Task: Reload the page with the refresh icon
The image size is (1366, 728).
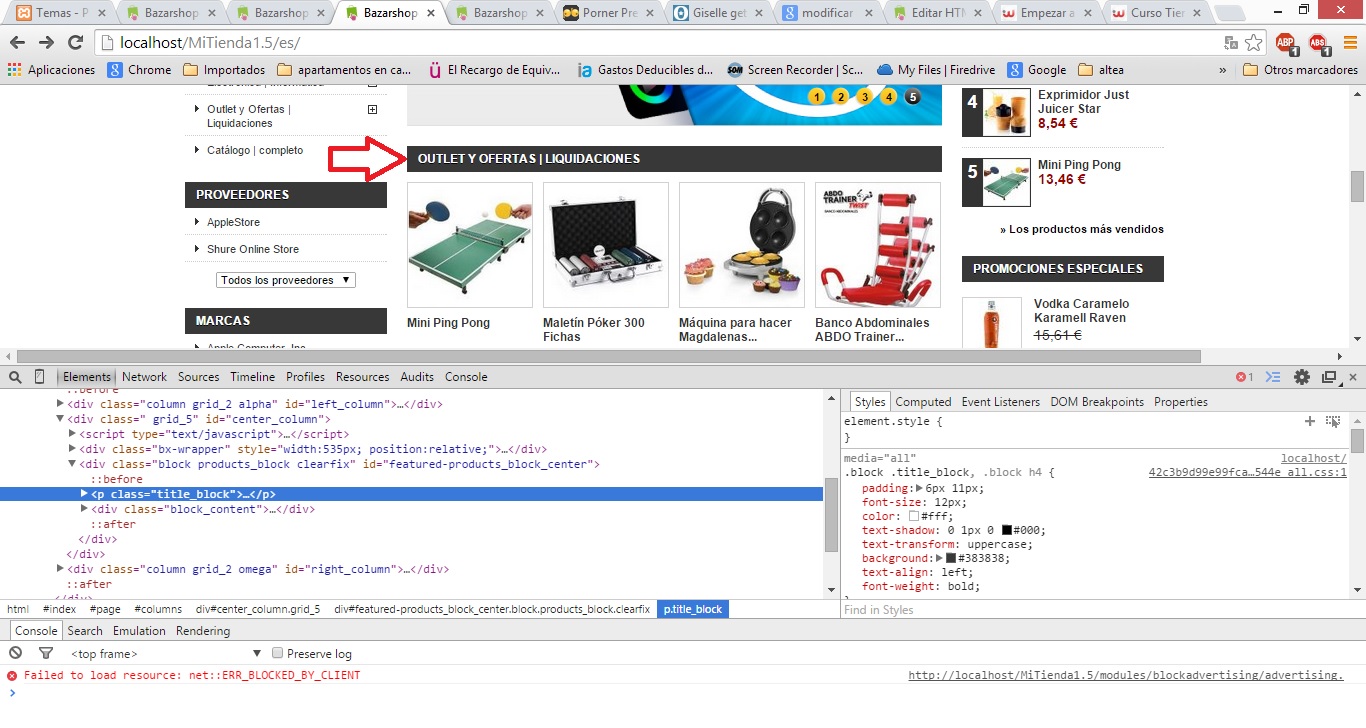Action: 75,43
